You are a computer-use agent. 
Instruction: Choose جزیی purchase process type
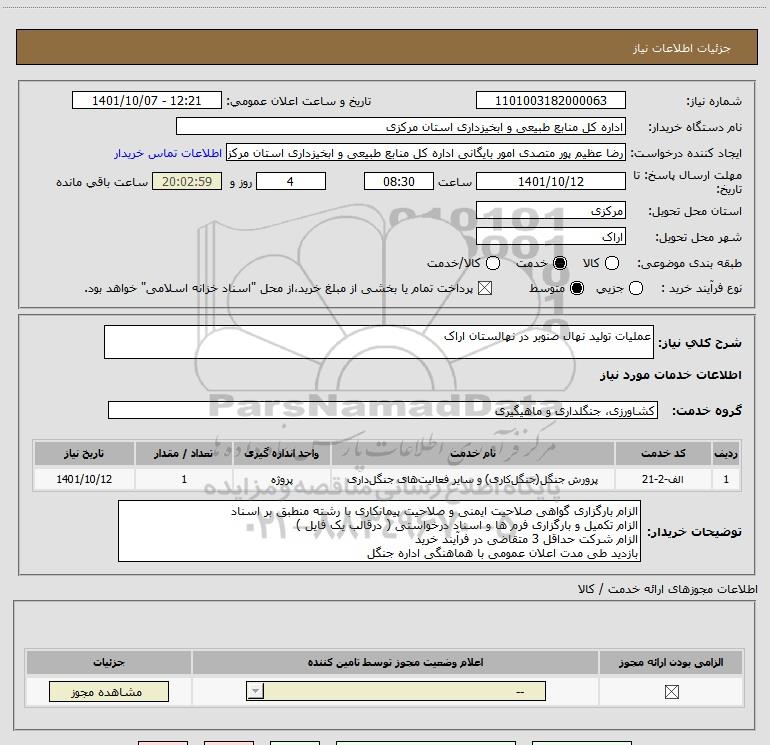point(635,288)
